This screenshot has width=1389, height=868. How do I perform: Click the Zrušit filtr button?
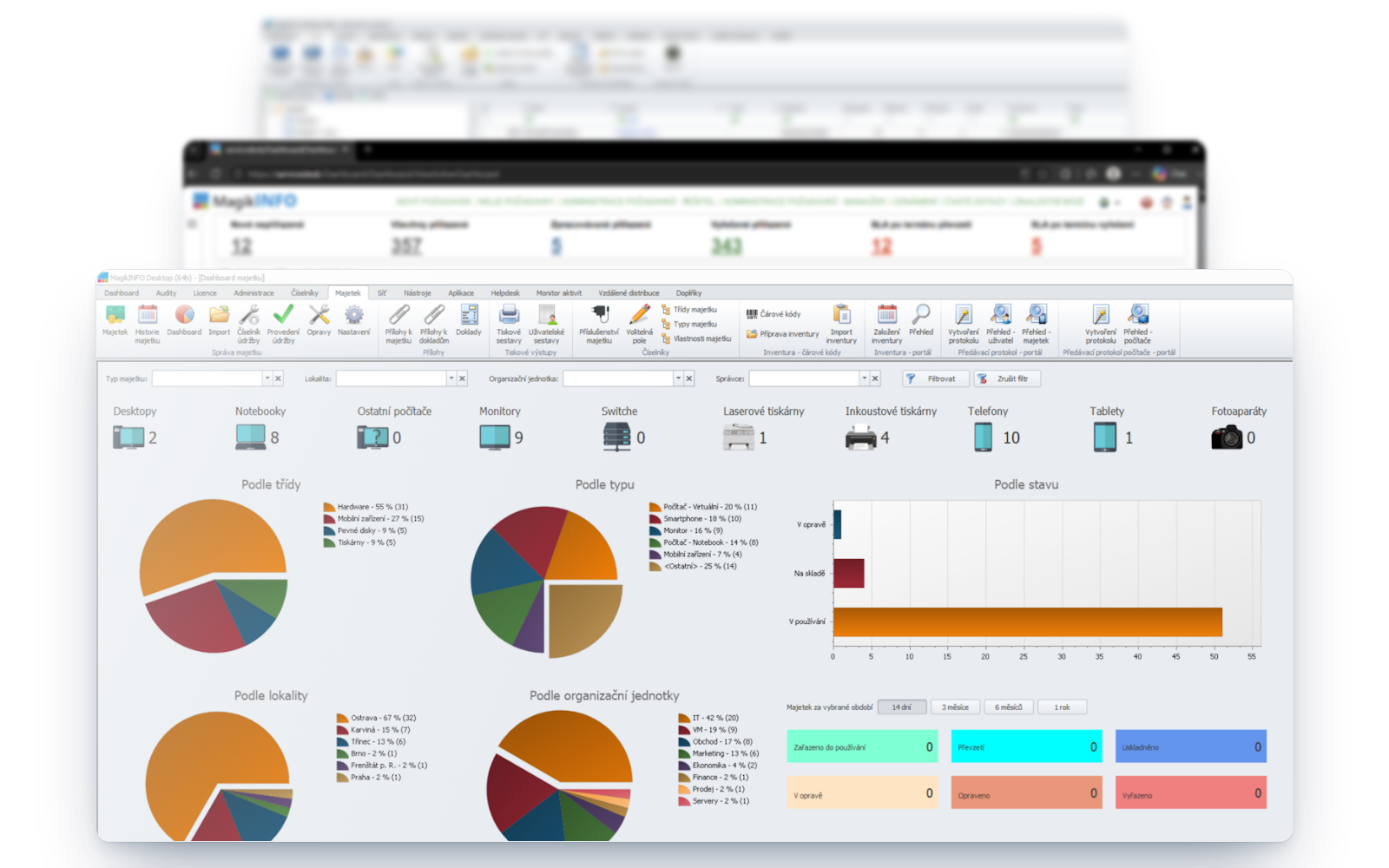1006,378
